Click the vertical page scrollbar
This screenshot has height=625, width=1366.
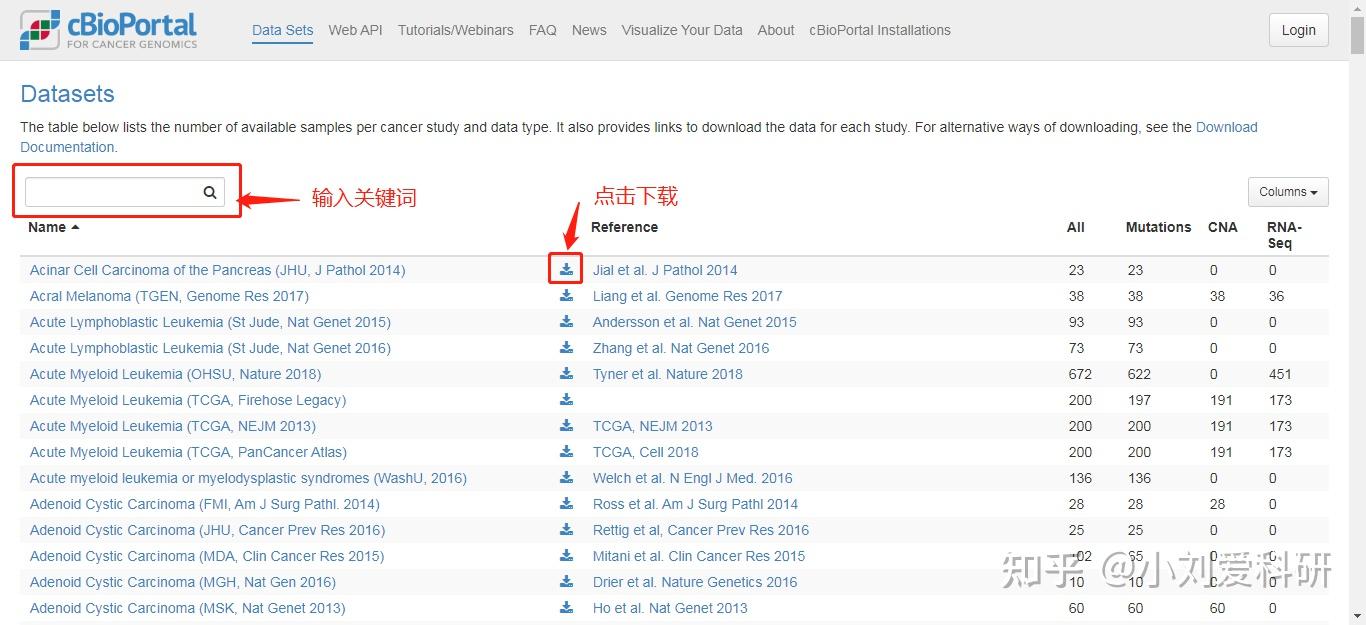pos(1359,300)
